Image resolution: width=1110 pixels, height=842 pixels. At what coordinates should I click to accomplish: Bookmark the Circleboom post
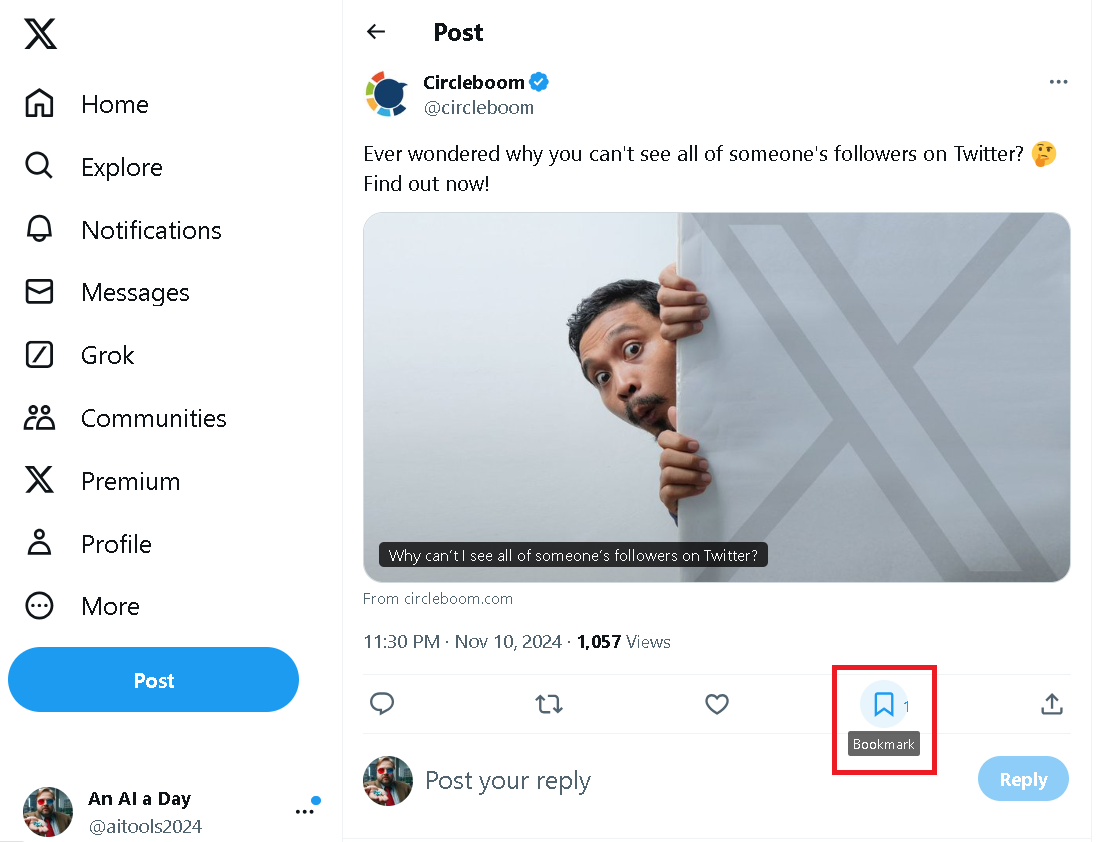pyautogui.click(x=883, y=705)
